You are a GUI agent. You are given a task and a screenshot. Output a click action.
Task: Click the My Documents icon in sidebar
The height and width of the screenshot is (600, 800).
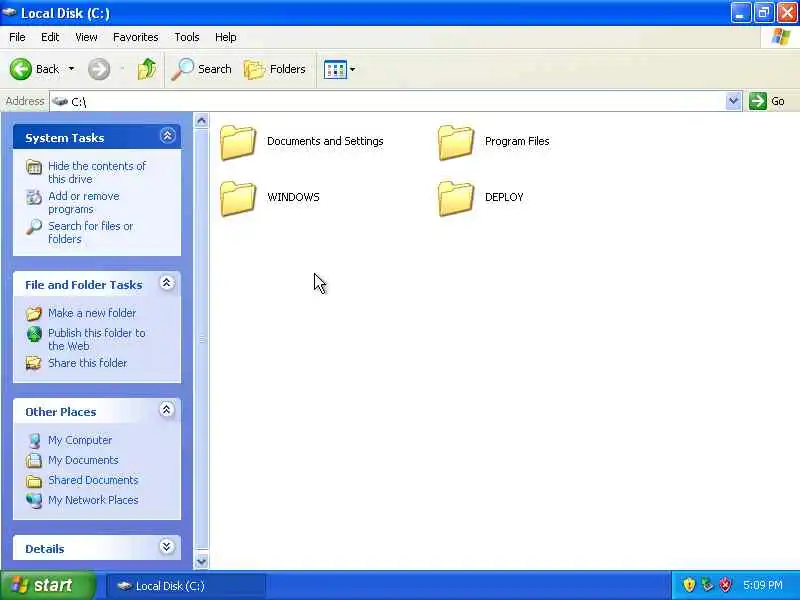point(34,460)
